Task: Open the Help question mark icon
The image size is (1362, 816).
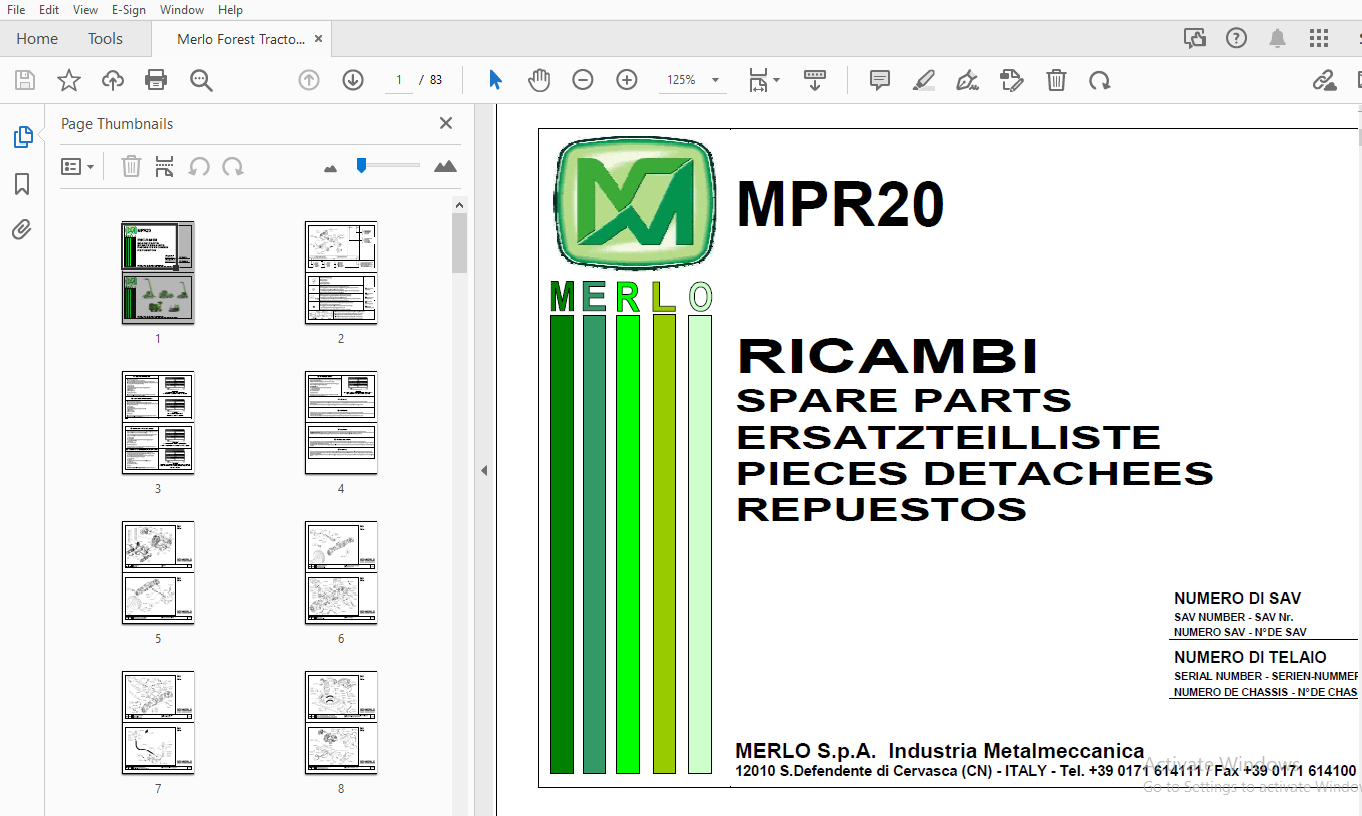Action: [x=1237, y=38]
